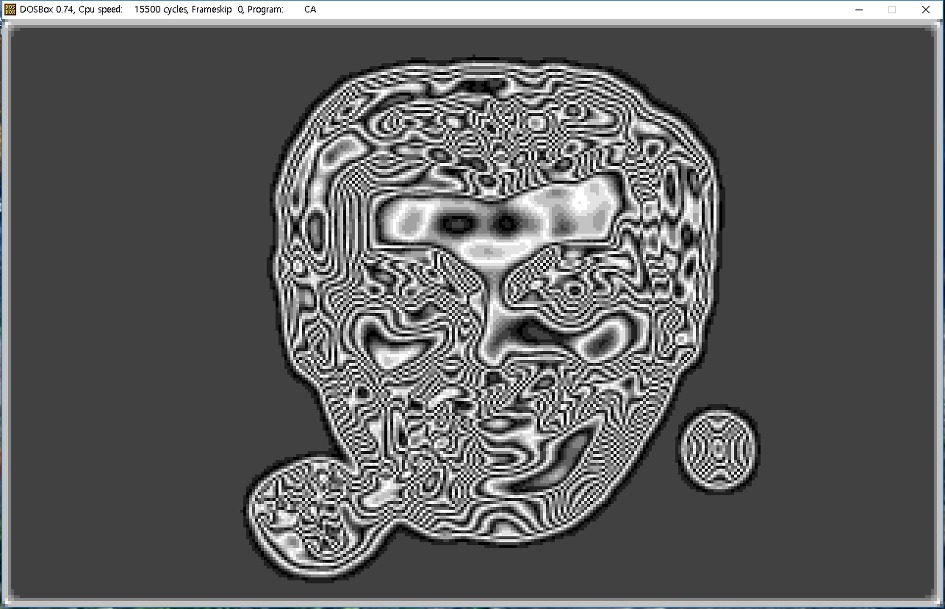Click the DOSBox 0.74 title bar text
The height and width of the screenshot is (609, 945).
pos(168,10)
